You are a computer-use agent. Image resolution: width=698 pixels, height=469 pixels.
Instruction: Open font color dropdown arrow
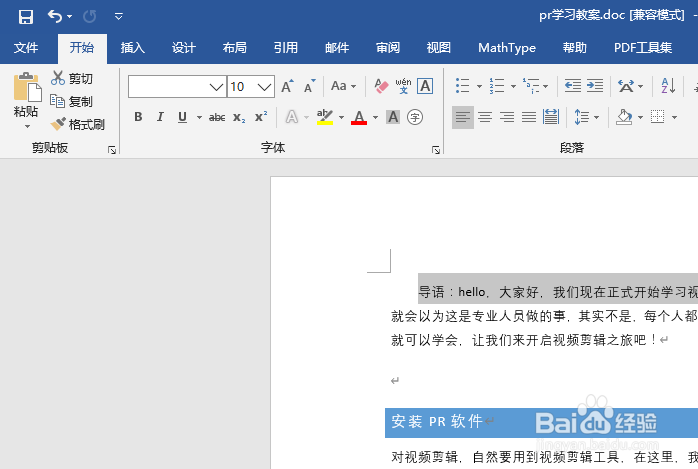pos(375,117)
